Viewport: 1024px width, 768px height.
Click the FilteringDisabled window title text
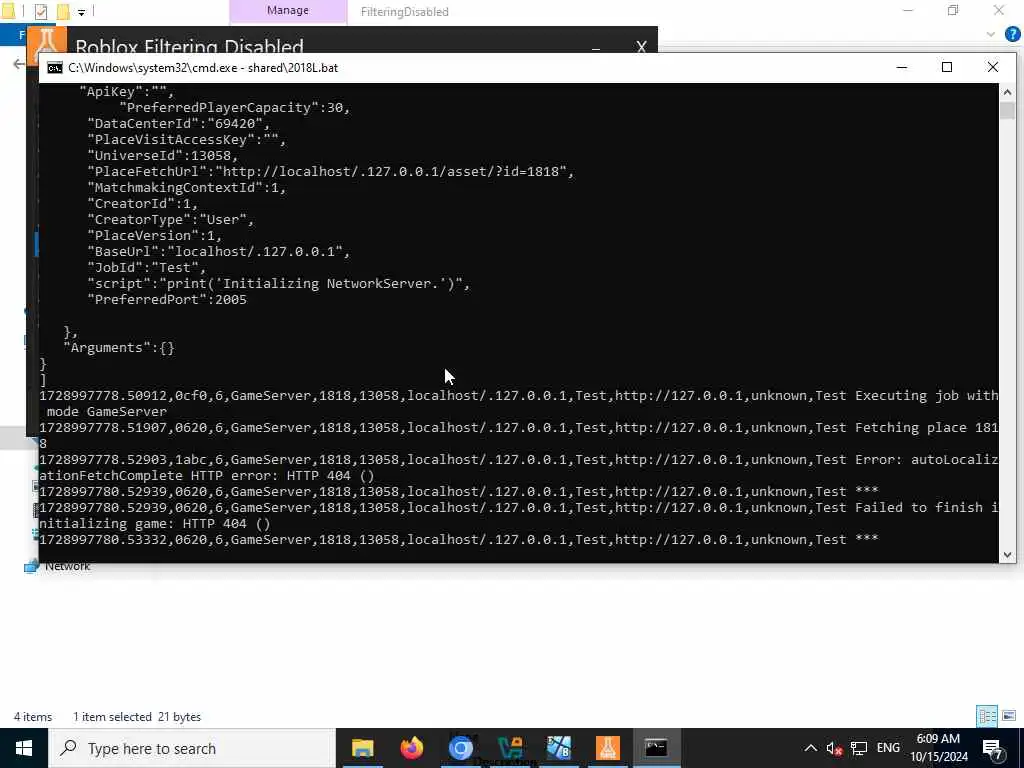pos(405,12)
